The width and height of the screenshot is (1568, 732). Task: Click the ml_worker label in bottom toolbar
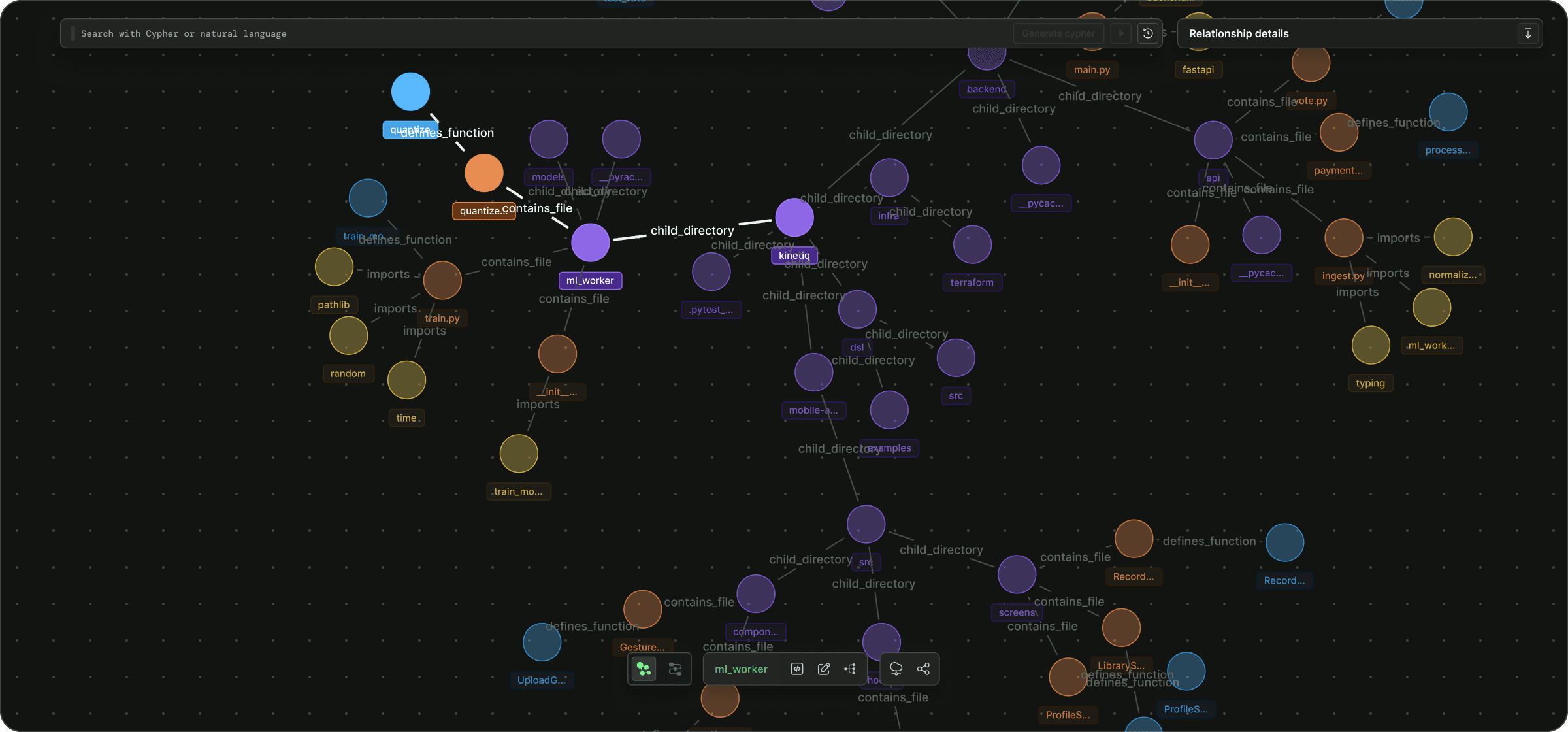click(741, 669)
